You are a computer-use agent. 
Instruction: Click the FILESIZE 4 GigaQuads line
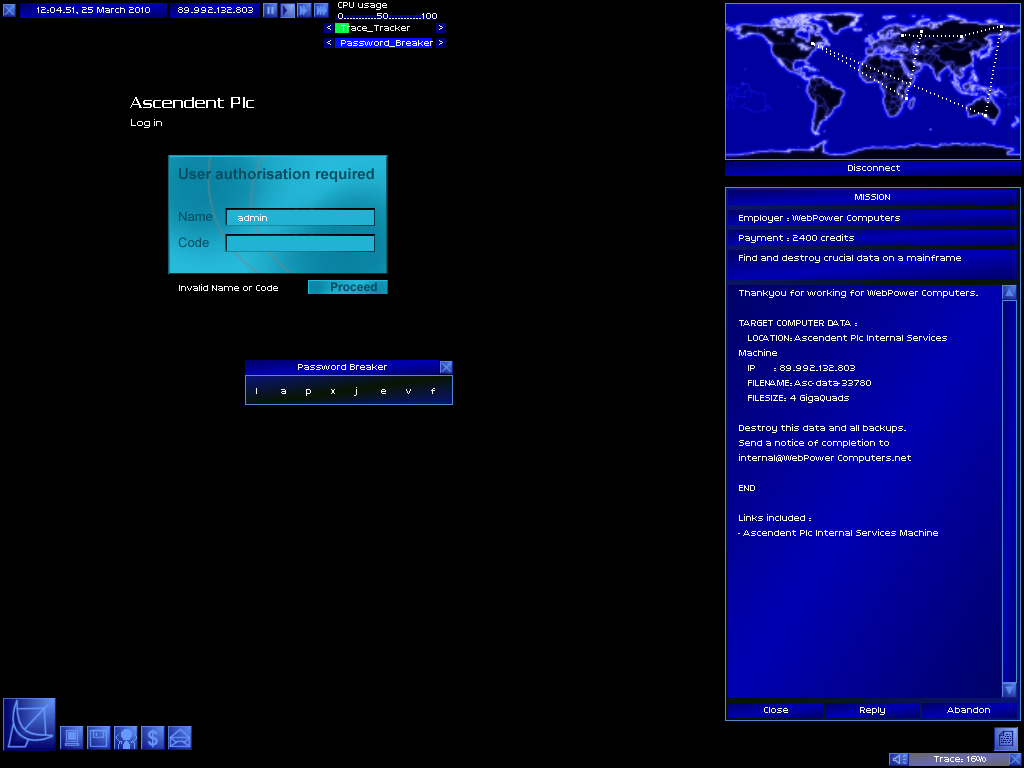(x=798, y=398)
